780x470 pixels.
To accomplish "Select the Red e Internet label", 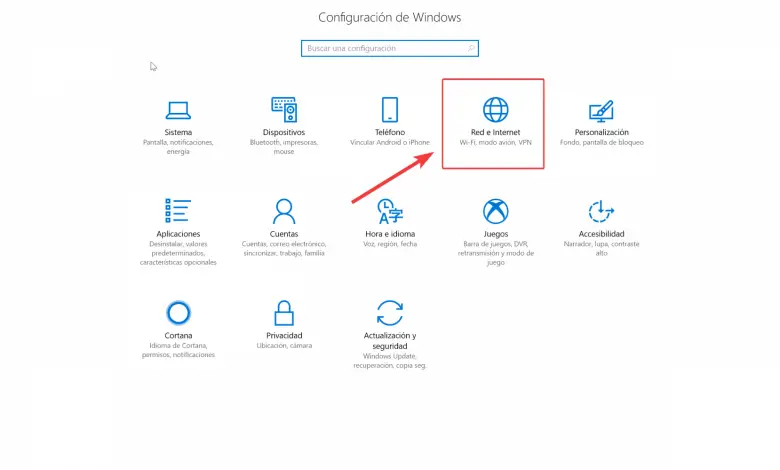I will [495, 132].
